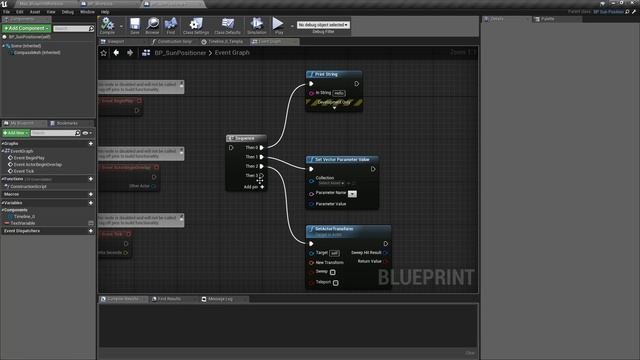Open the Find tool in the toolbar
Screen dimensions: 640x360
[171, 24]
